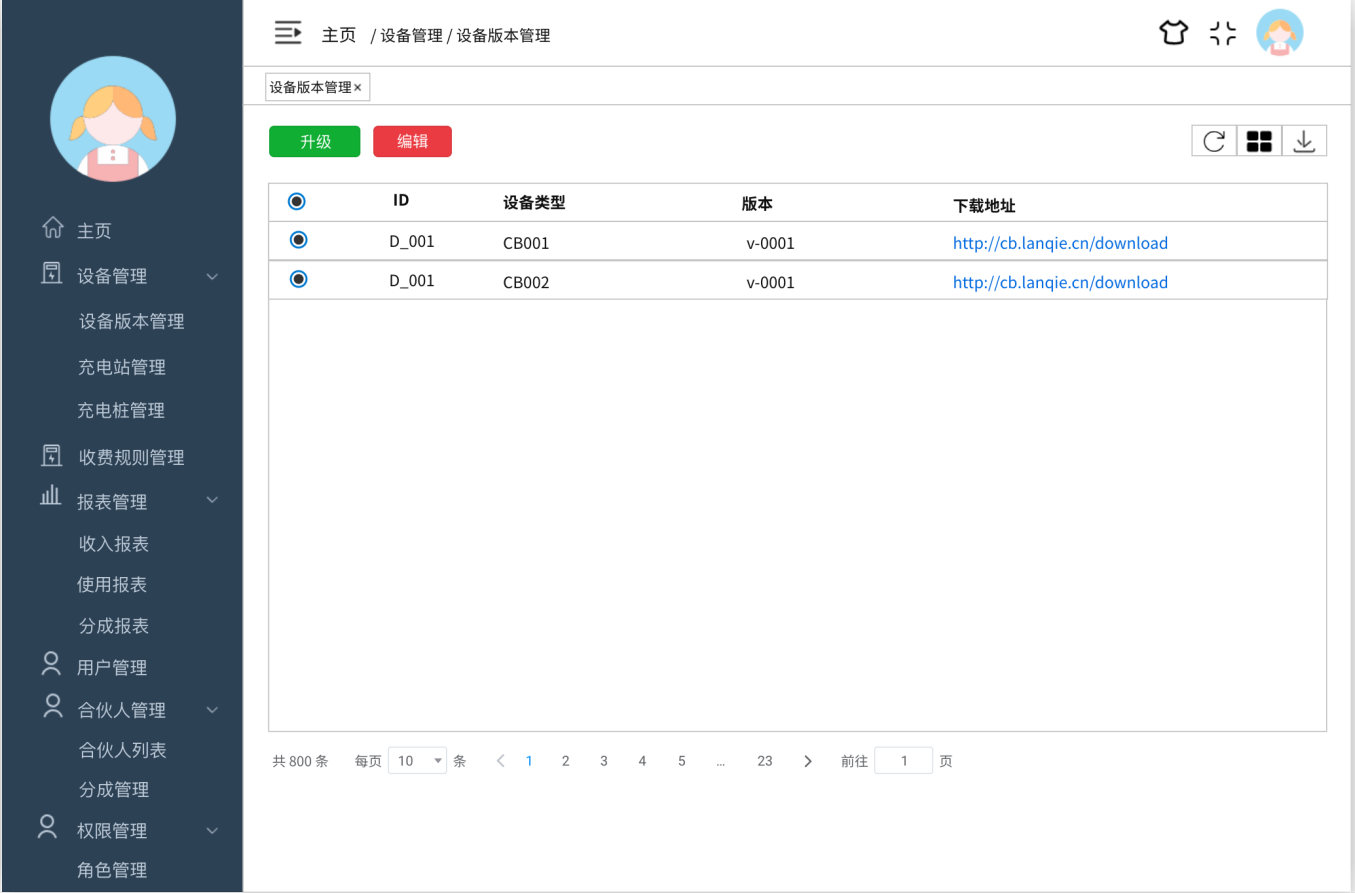Click the device icon beside 设备管理

tap(51, 274)
